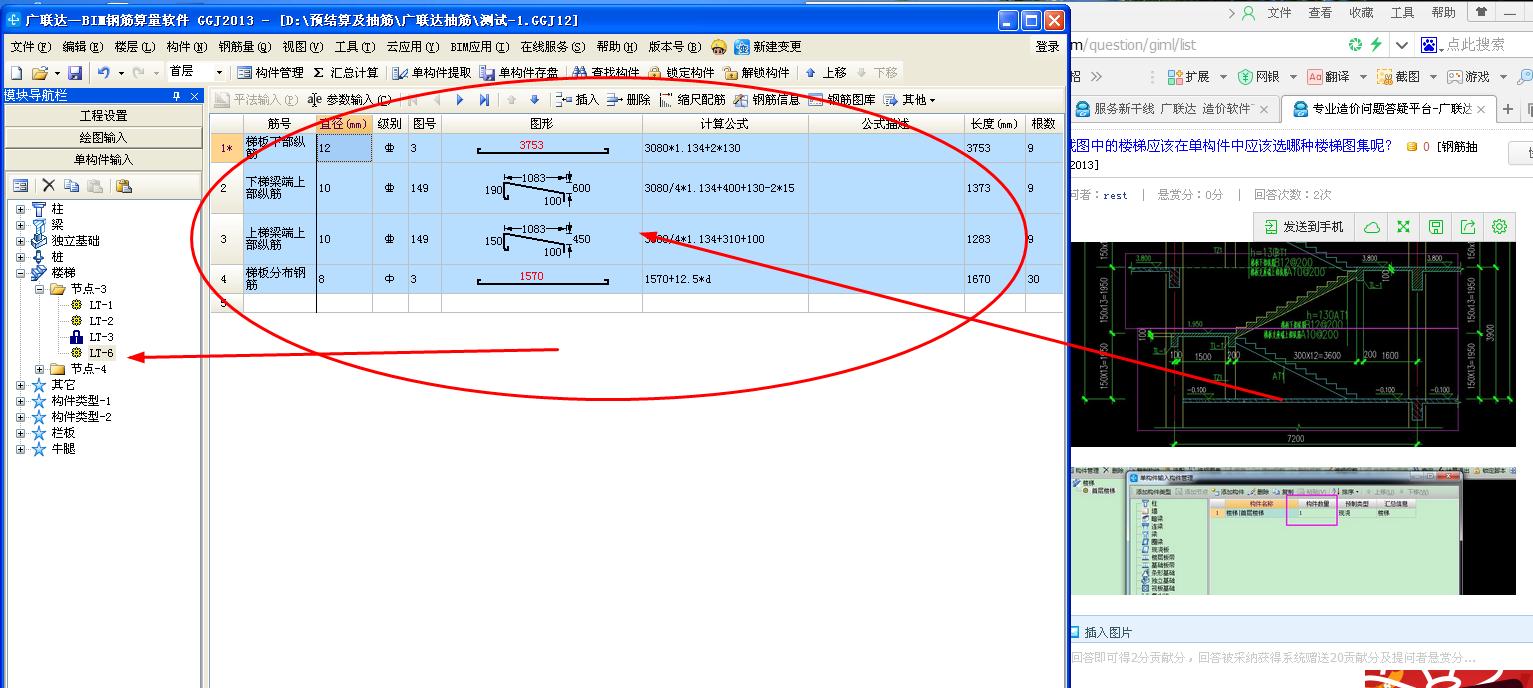This screenshot has height=688, width=1533.
Task: Collapse the 楼梯 tree node
Action: [20, 273]
